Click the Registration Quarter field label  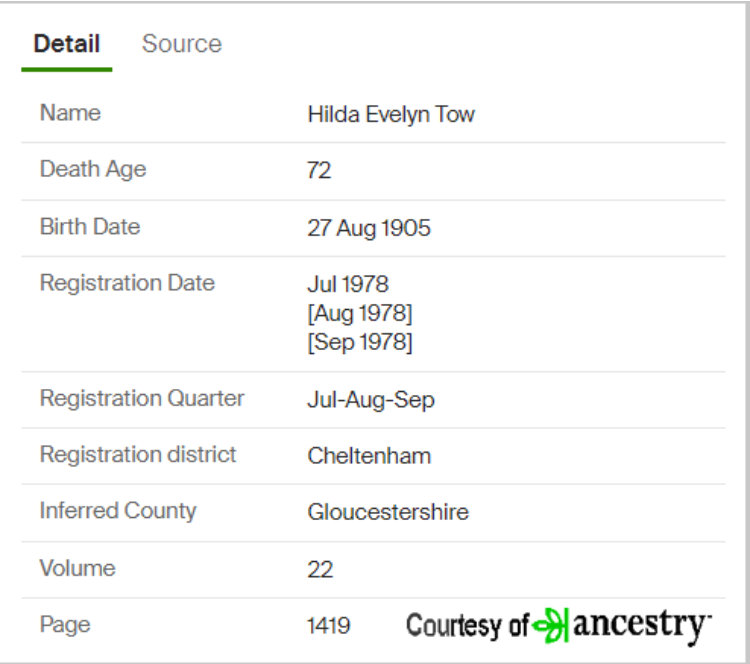point(141,398)
